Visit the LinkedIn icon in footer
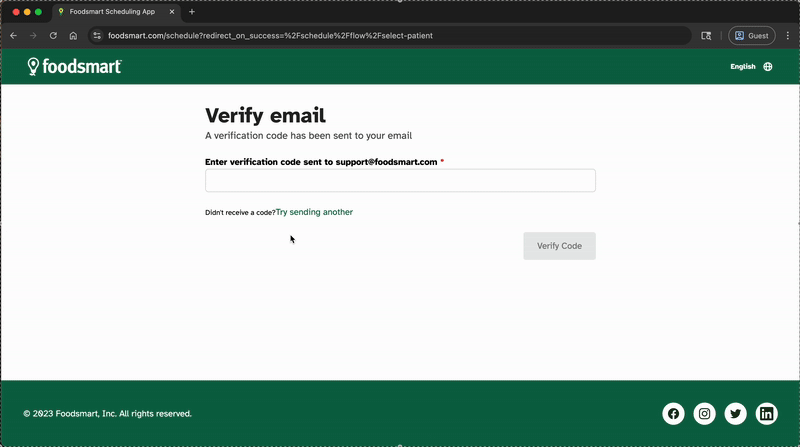The height and width of the screenshot is (447, 800). [x=767, y=414]
